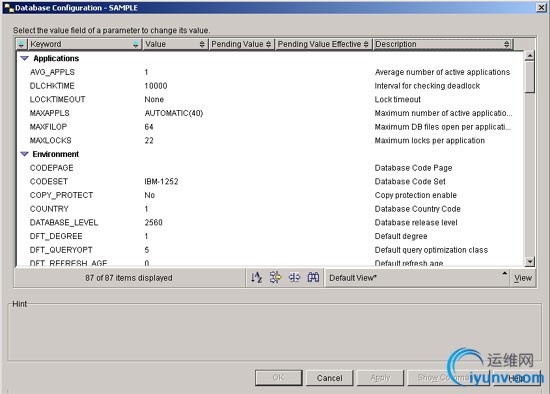Open the Filter icon beside sort

tap(275, 277)
